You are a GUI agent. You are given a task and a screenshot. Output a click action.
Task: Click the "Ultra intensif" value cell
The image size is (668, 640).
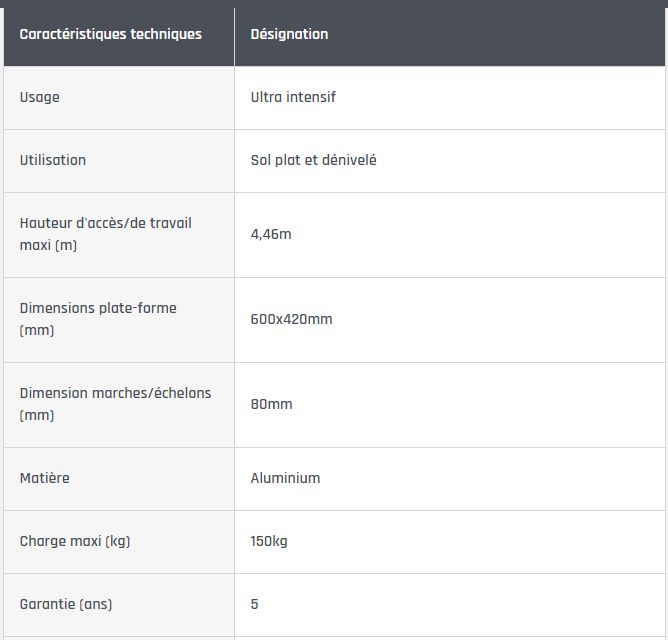pos(293,97)
